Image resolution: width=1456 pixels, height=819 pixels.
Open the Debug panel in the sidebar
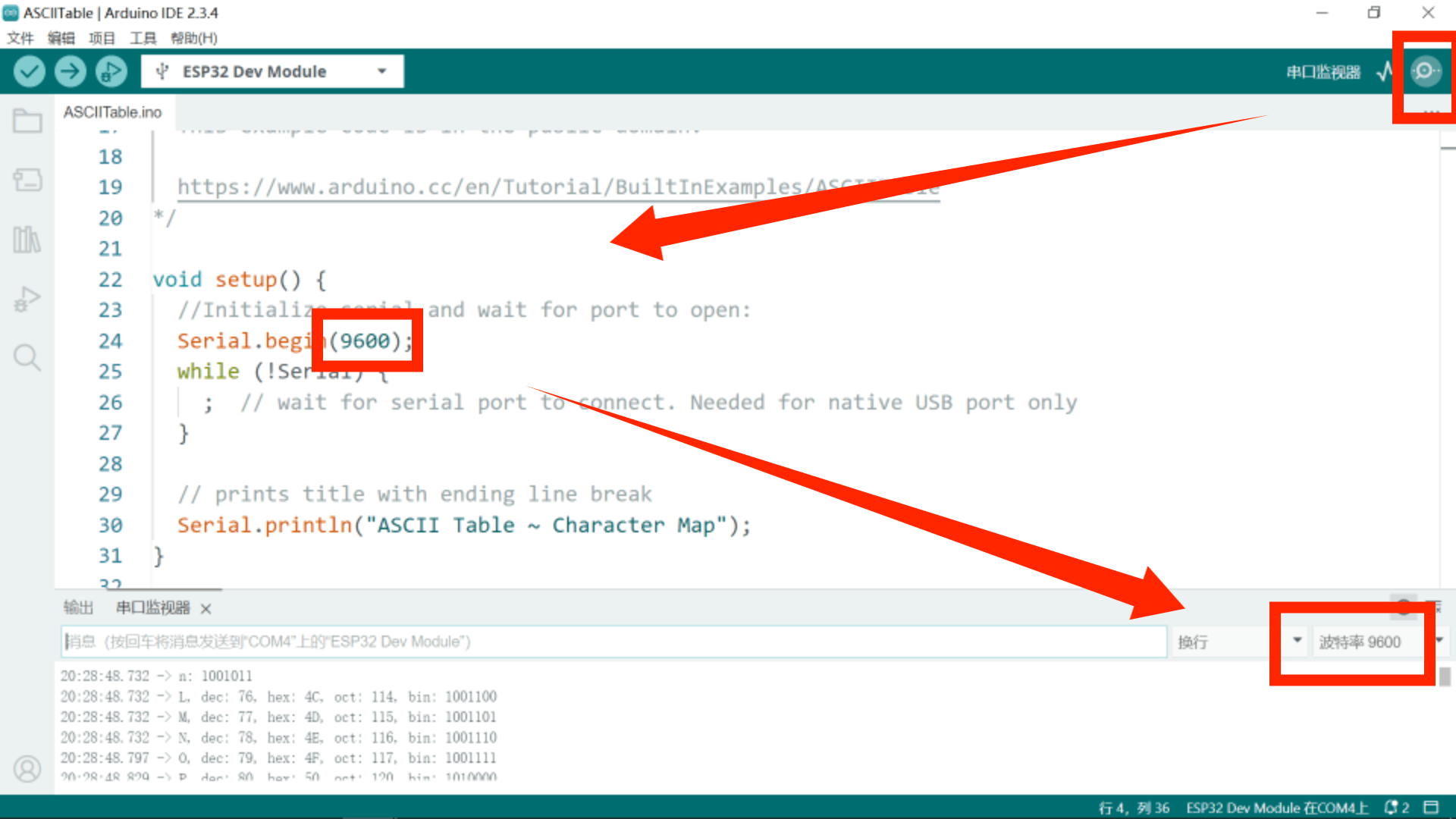click(27, 299)
